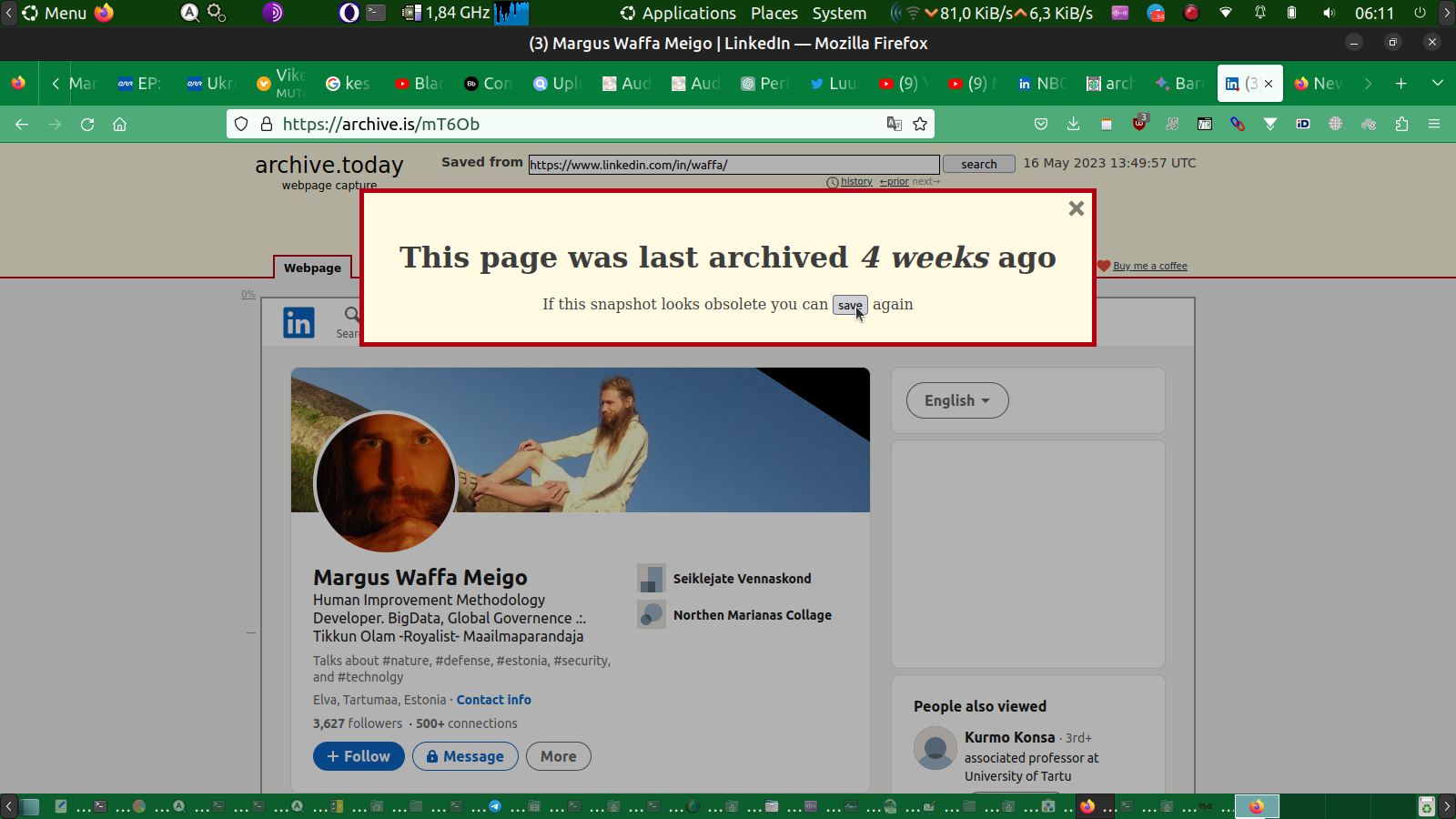Click the archive.today logo text
1456x819 pixels.
point(329,165)
